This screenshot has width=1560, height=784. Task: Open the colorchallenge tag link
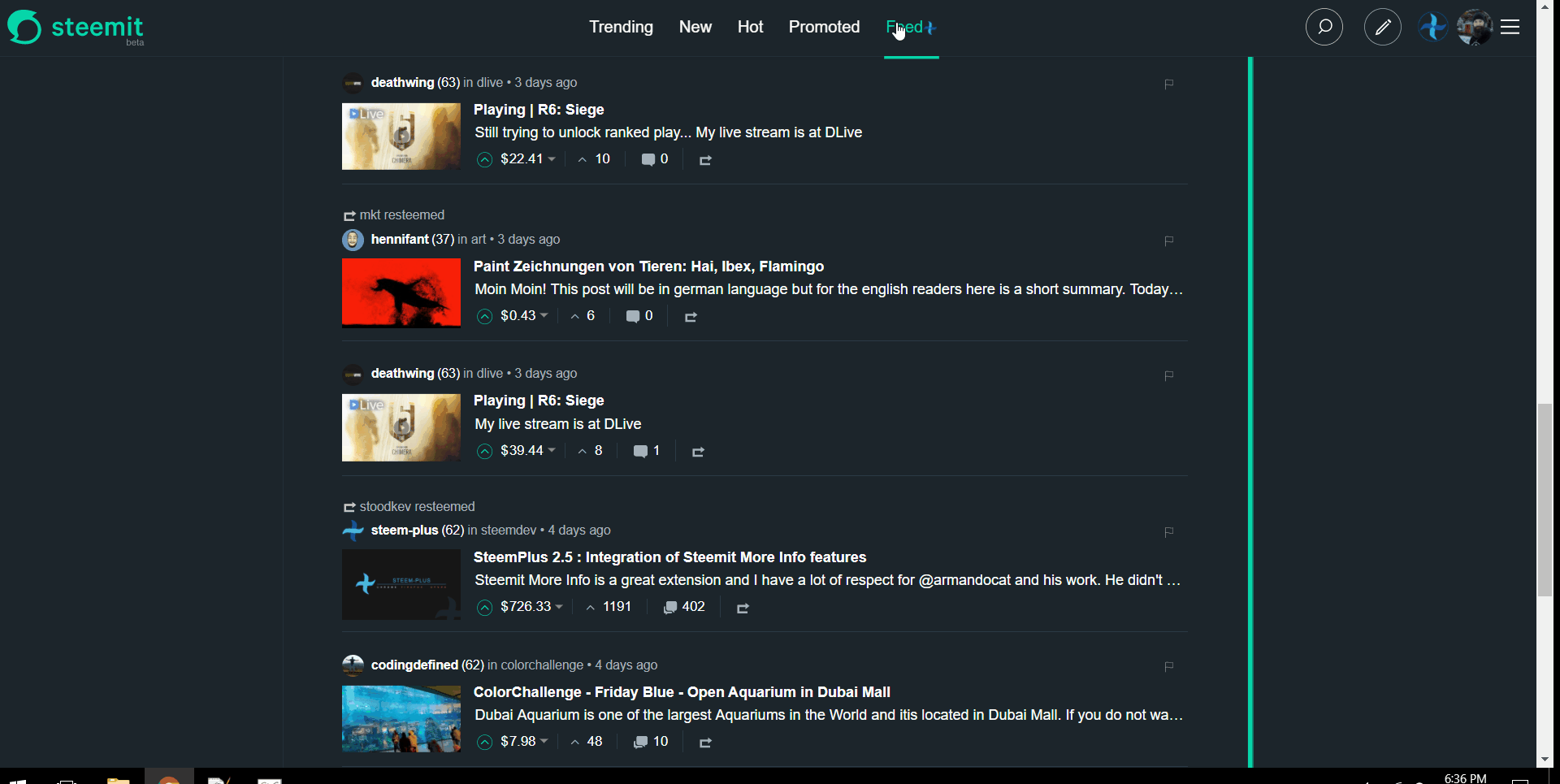[x=542, y=665]
